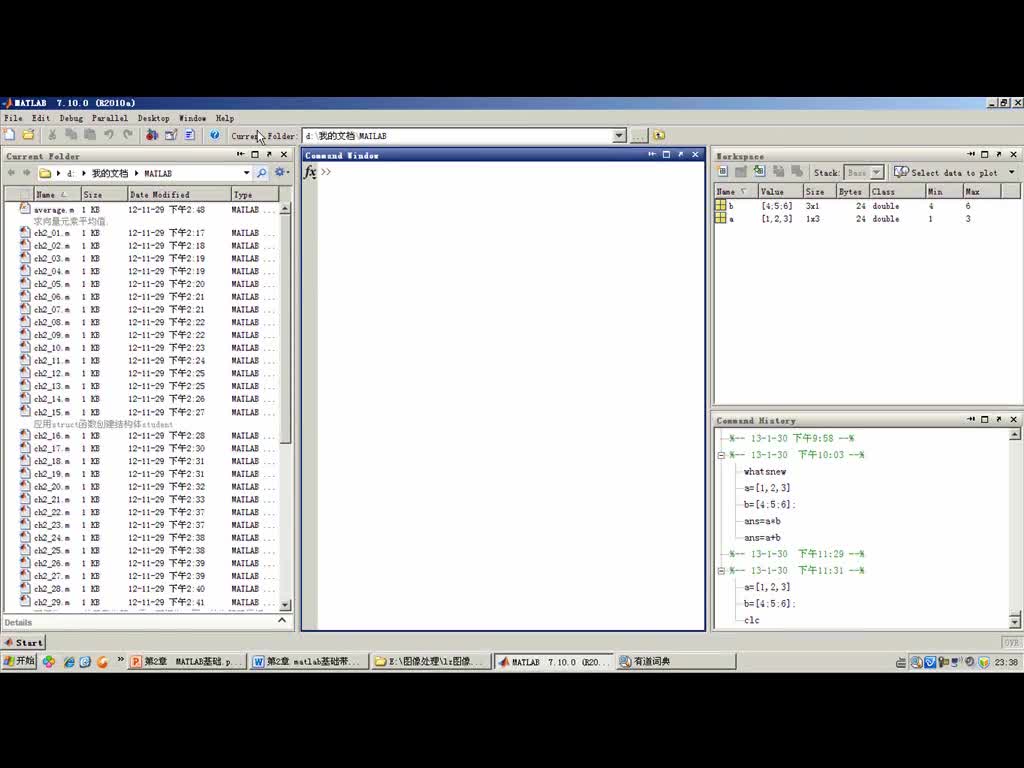Click the Open file toolbar icon
This screenshot has height=768, width=1024.
click(28, 135)
